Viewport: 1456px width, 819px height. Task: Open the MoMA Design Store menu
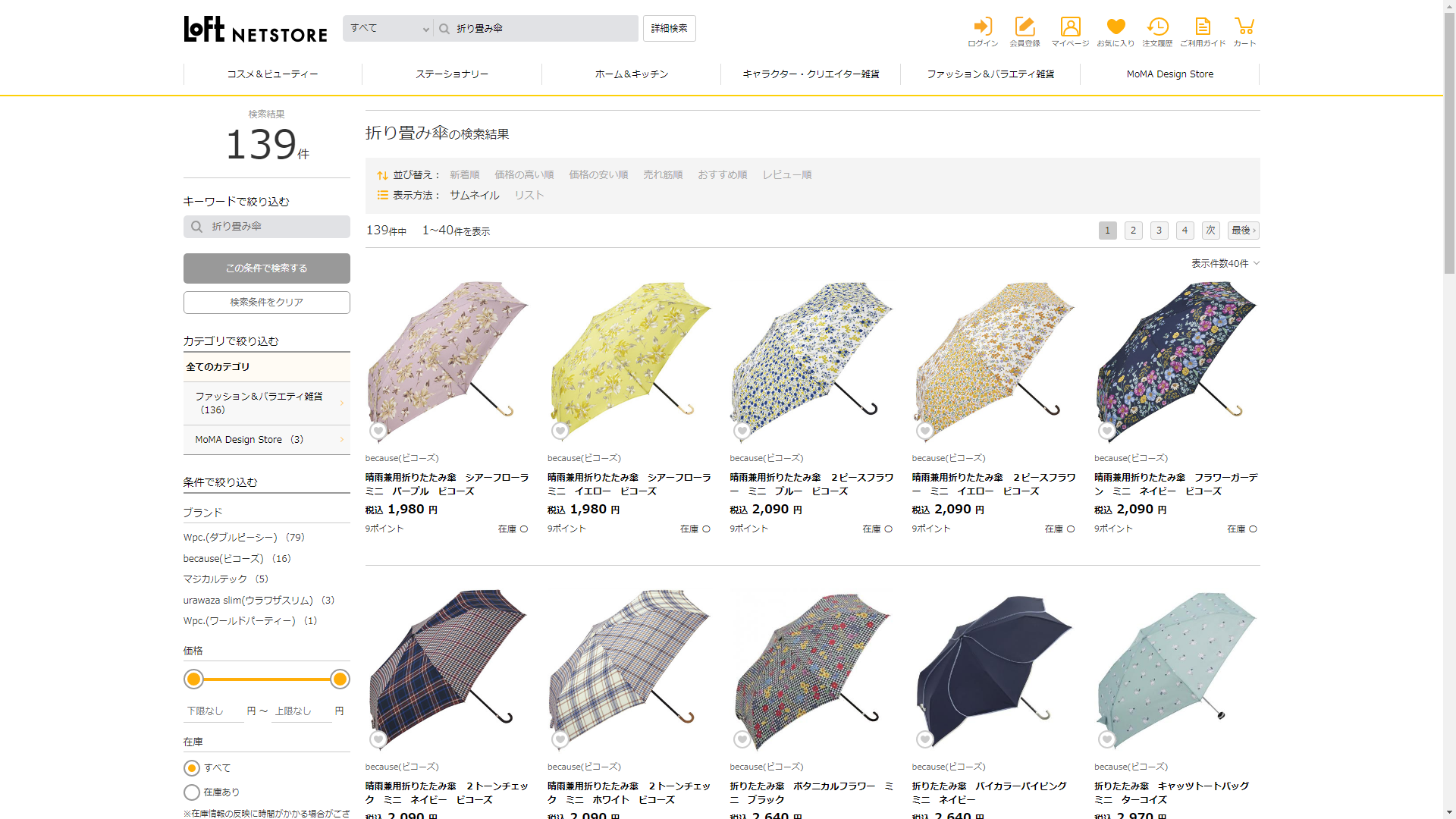pyautogui.click(x=1169, y=74)
